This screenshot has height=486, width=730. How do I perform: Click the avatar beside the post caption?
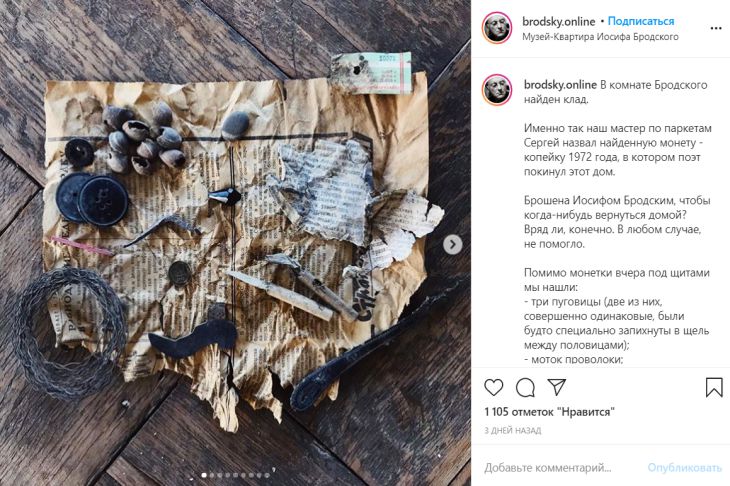coord(497,89)
